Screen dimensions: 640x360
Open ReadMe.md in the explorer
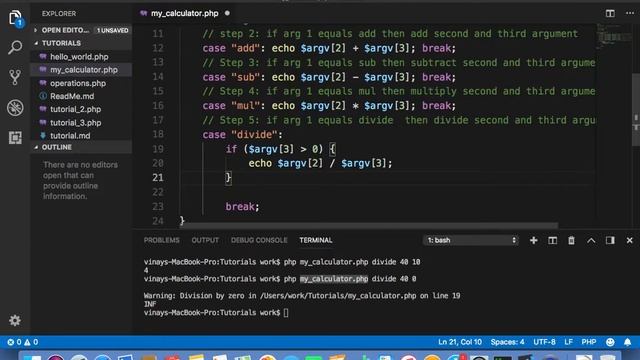pyautogui.click(x=72, y=96)
